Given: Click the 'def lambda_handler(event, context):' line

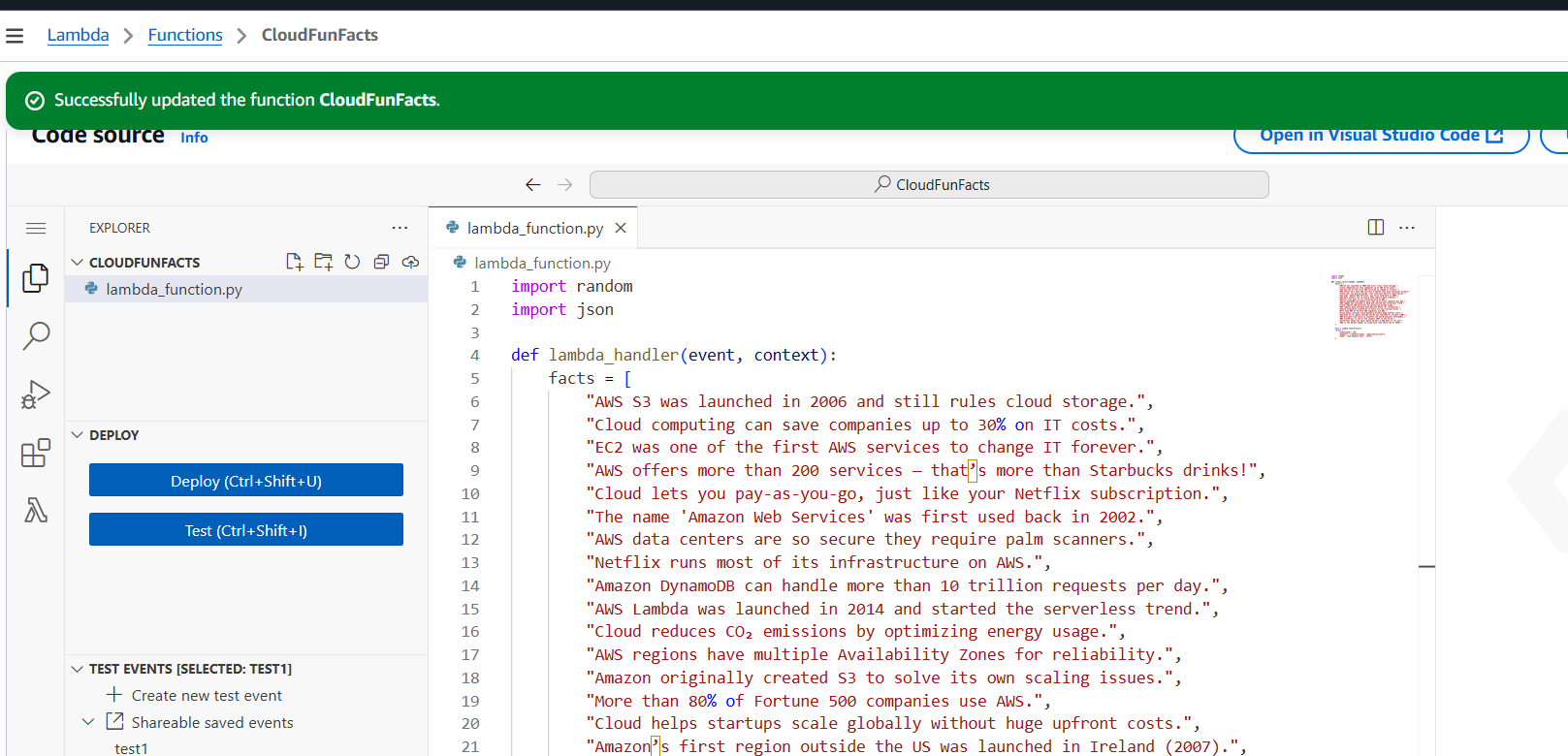Looking at the screenshot, I should [x=674, y=355].
